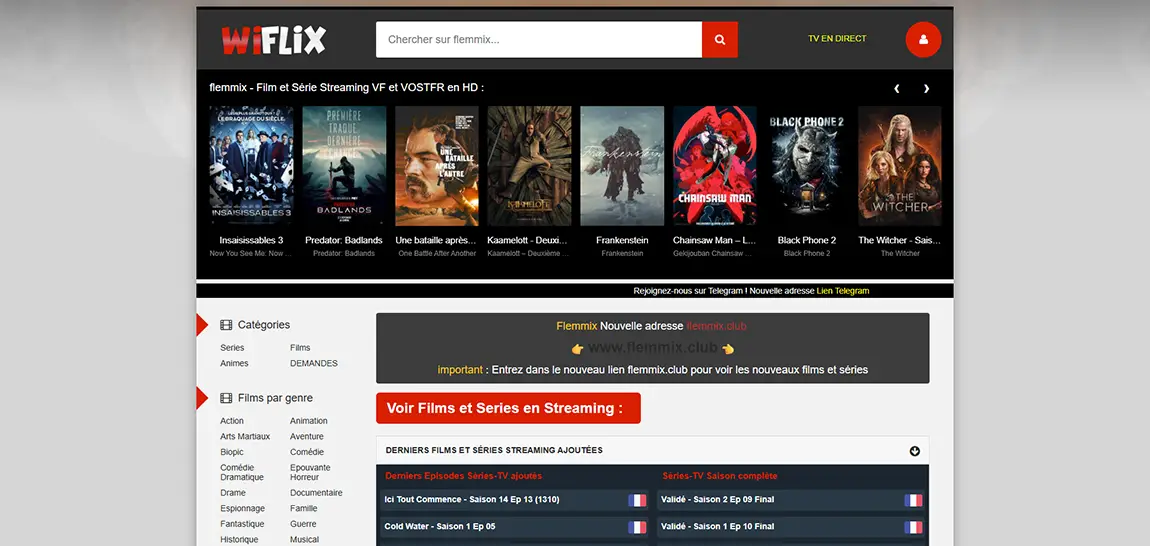1150x546 pixels.
Task: Go to next carousel slide arrow
Action: [926, 88]
